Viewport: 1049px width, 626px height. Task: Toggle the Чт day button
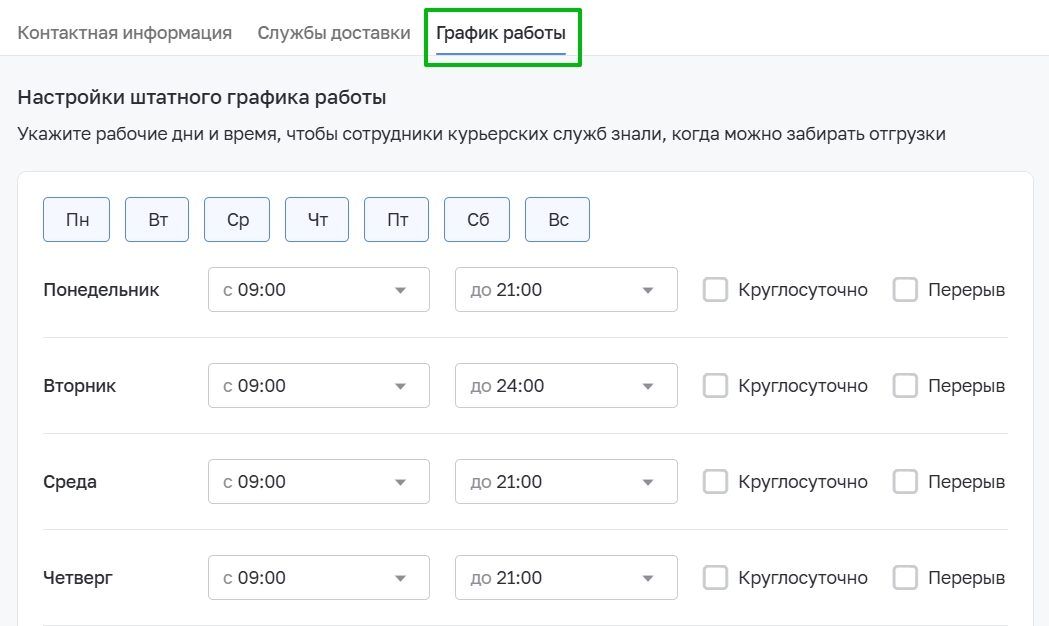(317, 219)
